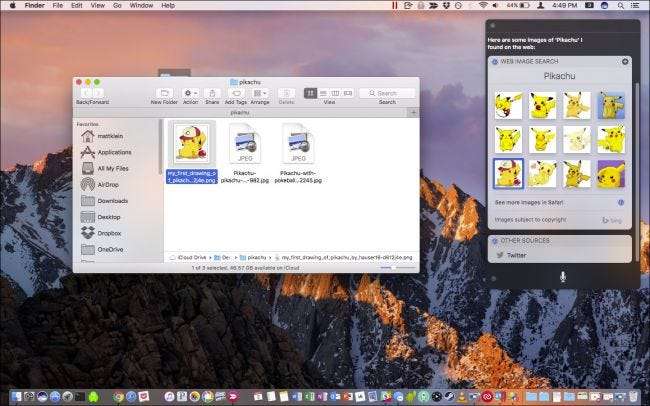Screen dimensions: 650x406
Task: Open Google Chrome from the Dock
Action: pyautogui.click(x=119, y=397)
